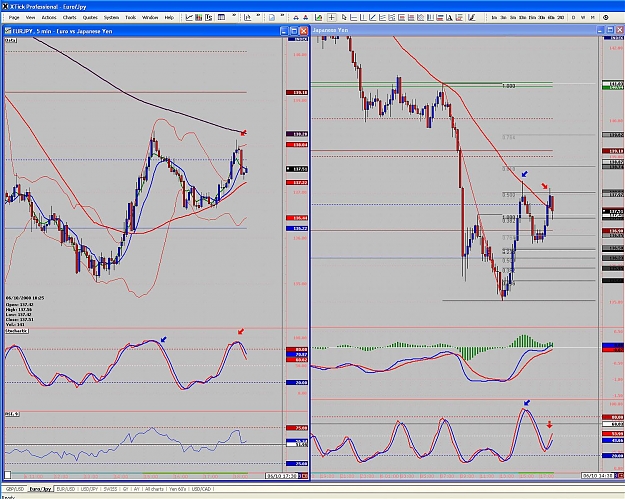The height and width of the screenshot is (499, 625).
Task: Open the Charts menu
Action: 69,18
